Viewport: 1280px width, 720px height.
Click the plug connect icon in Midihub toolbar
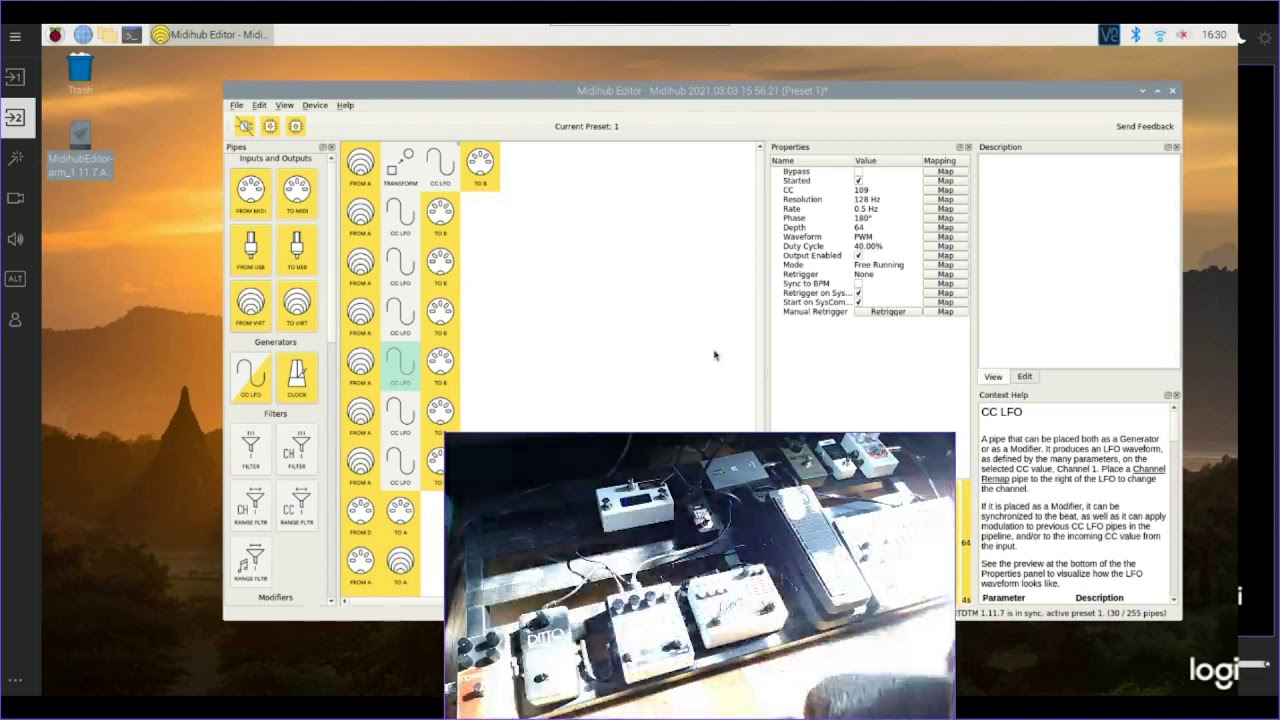tap(244, 126)
